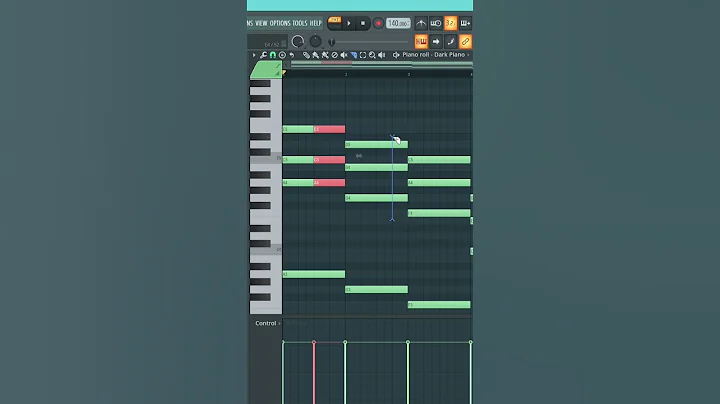Select the red C5 note
720x404 pixels.
tap(329, 160)
